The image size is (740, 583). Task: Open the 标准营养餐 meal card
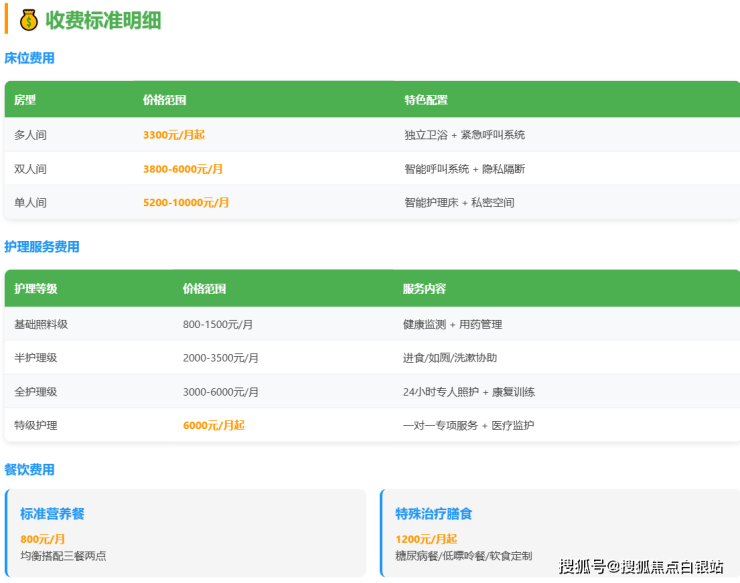186,533
